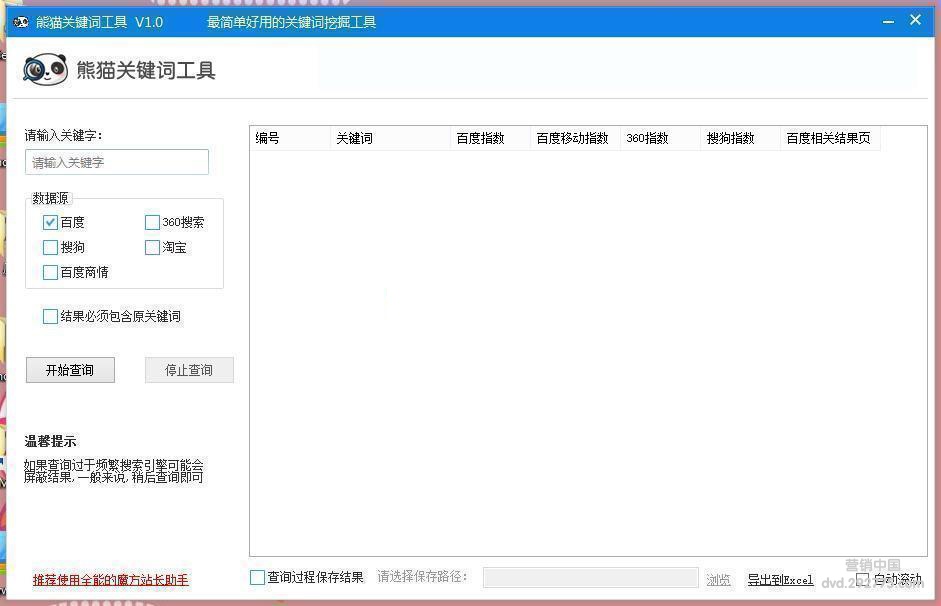Click the large panda logo
Viewport: 941px width, 606px height.
click(46, 70)
